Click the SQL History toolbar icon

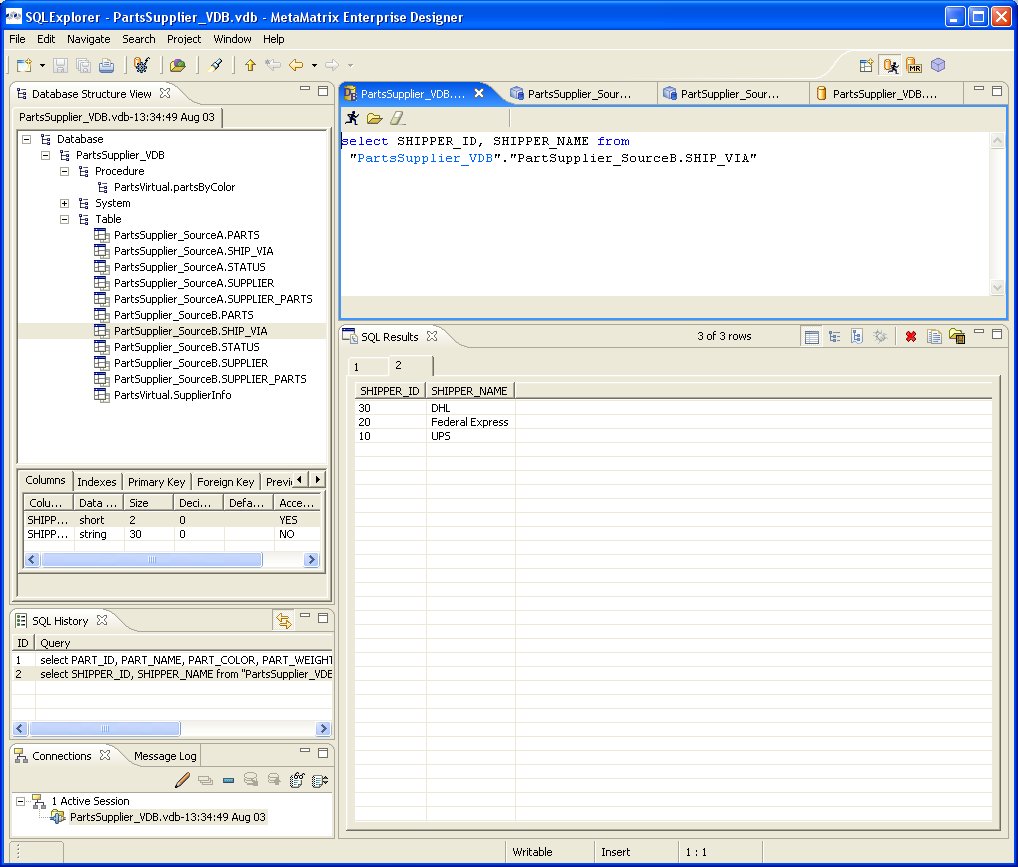coord(284,621)
